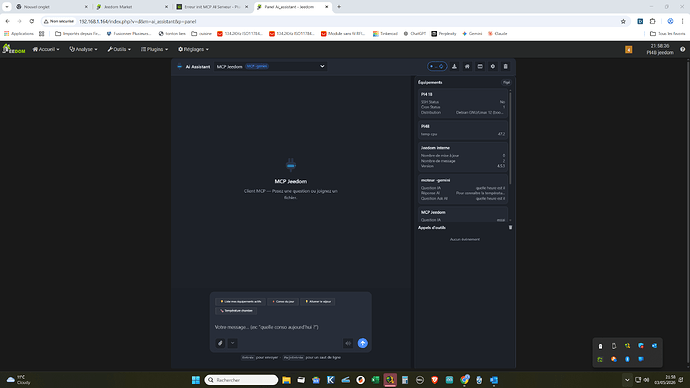Click the home icon in the assistant header
This screenshot has width=690, height=388.
click(x=467, y=66)
